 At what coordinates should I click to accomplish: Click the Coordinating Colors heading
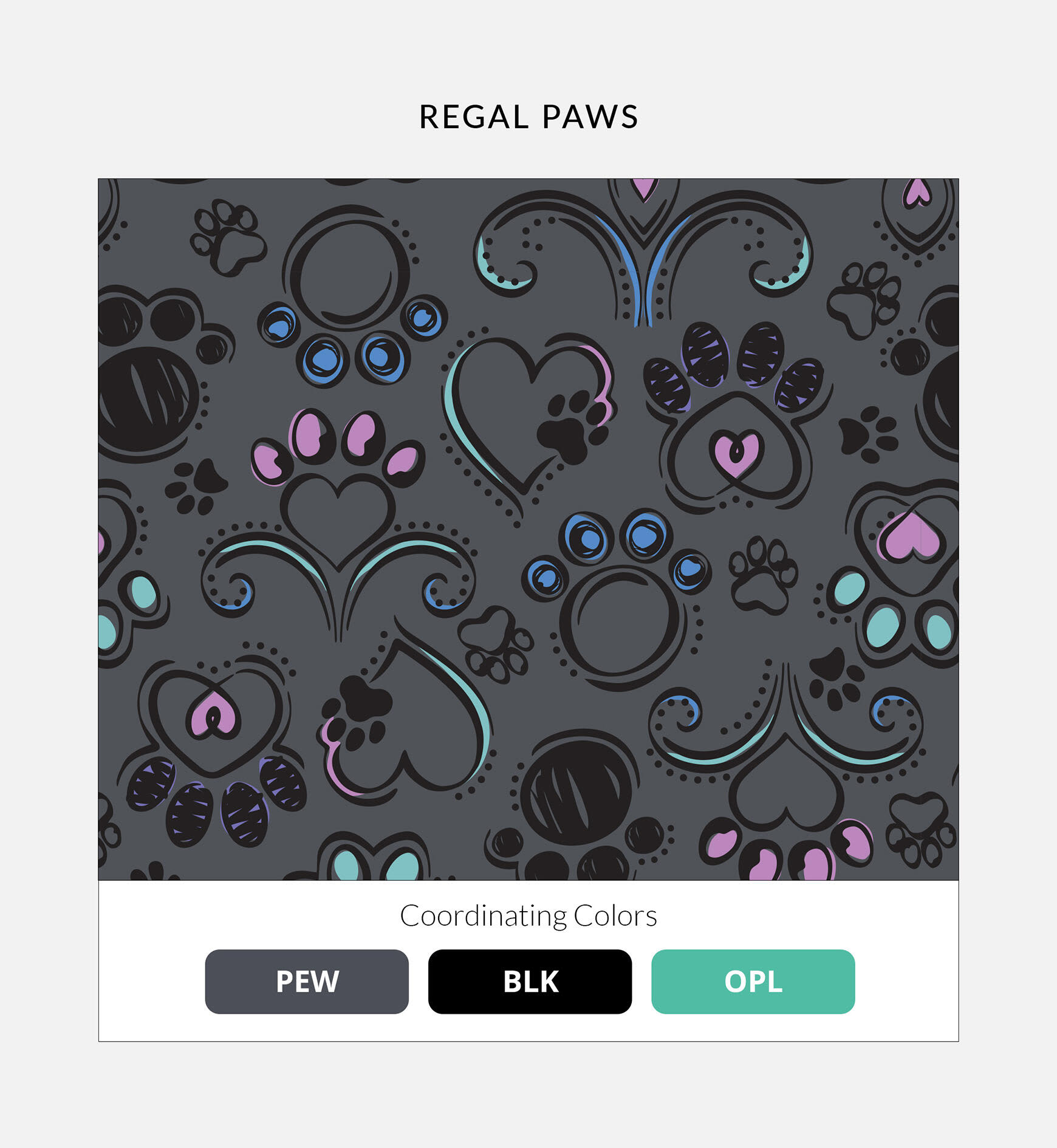(528, 916)
